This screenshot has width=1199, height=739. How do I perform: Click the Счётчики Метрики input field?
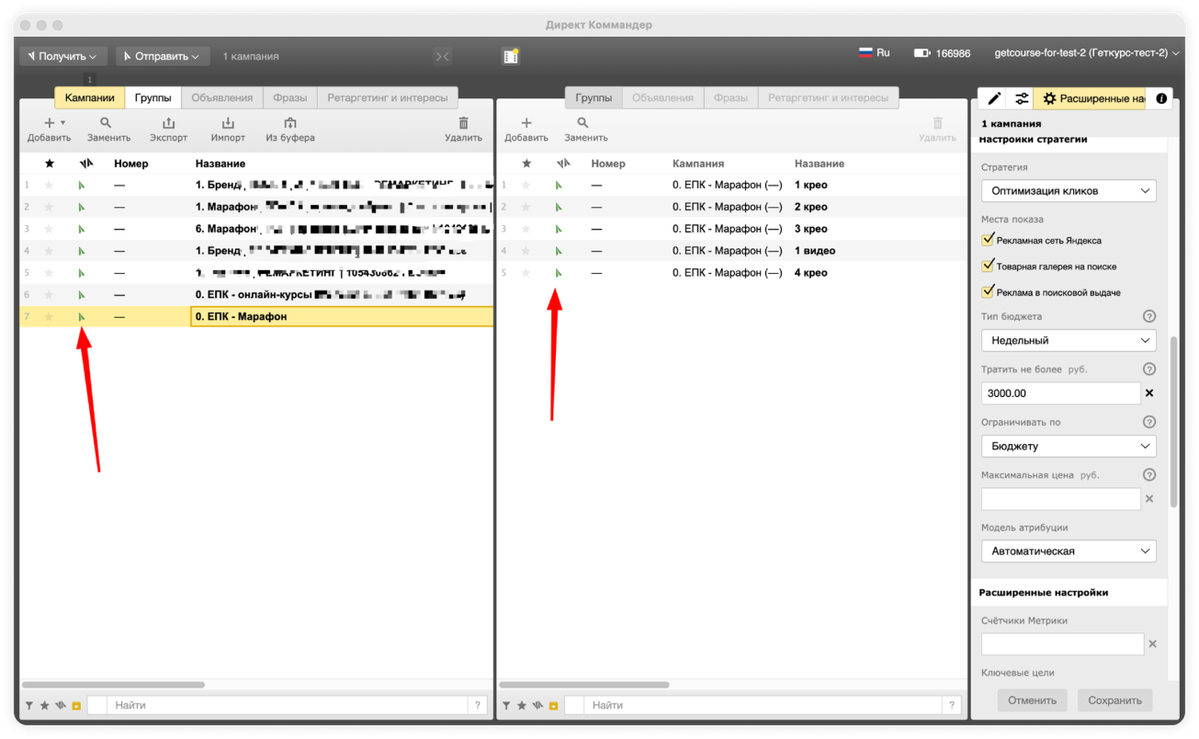tap(1062, 644)
